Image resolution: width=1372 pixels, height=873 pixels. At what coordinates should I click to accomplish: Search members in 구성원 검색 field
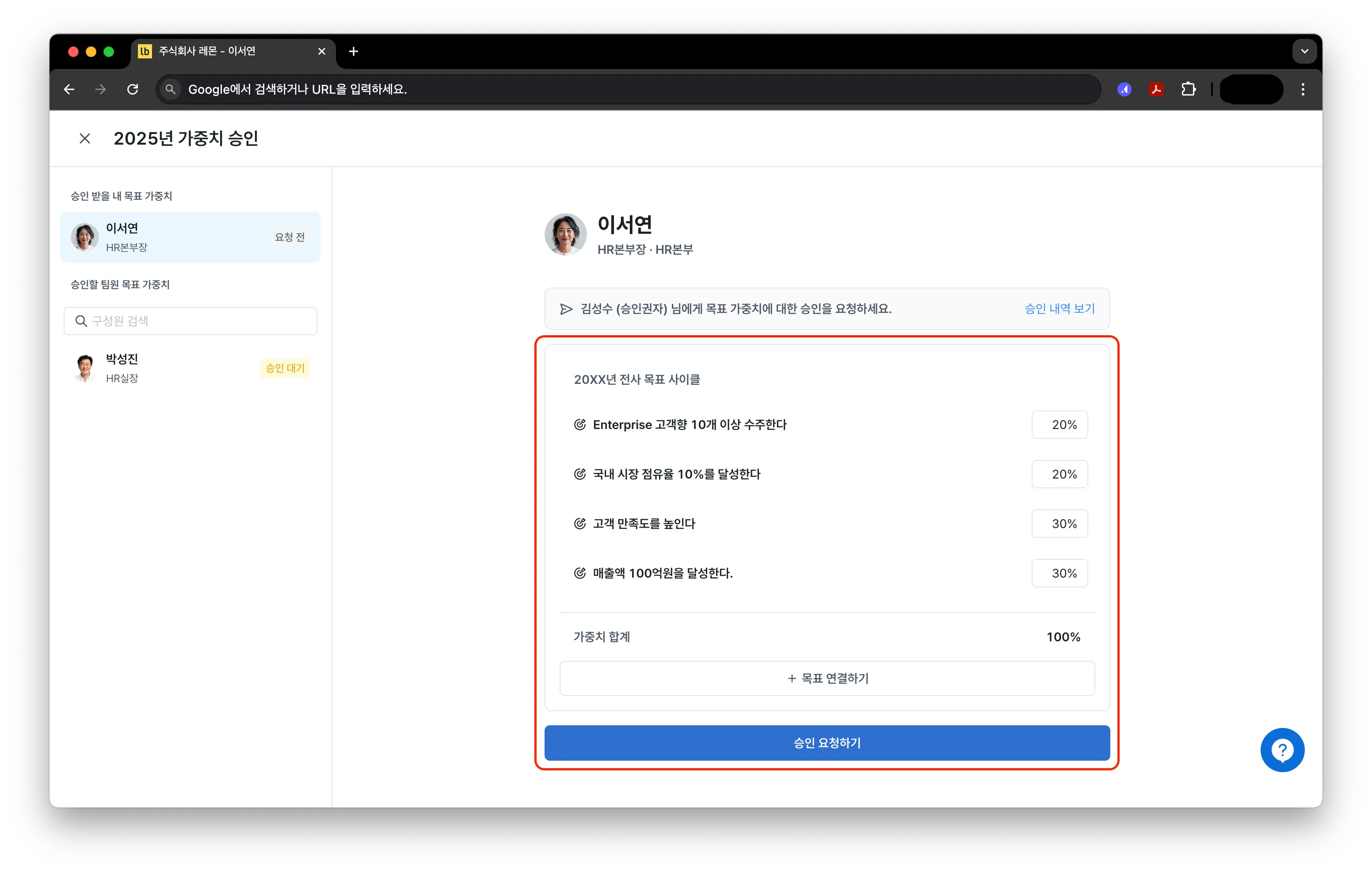point(191,321)
